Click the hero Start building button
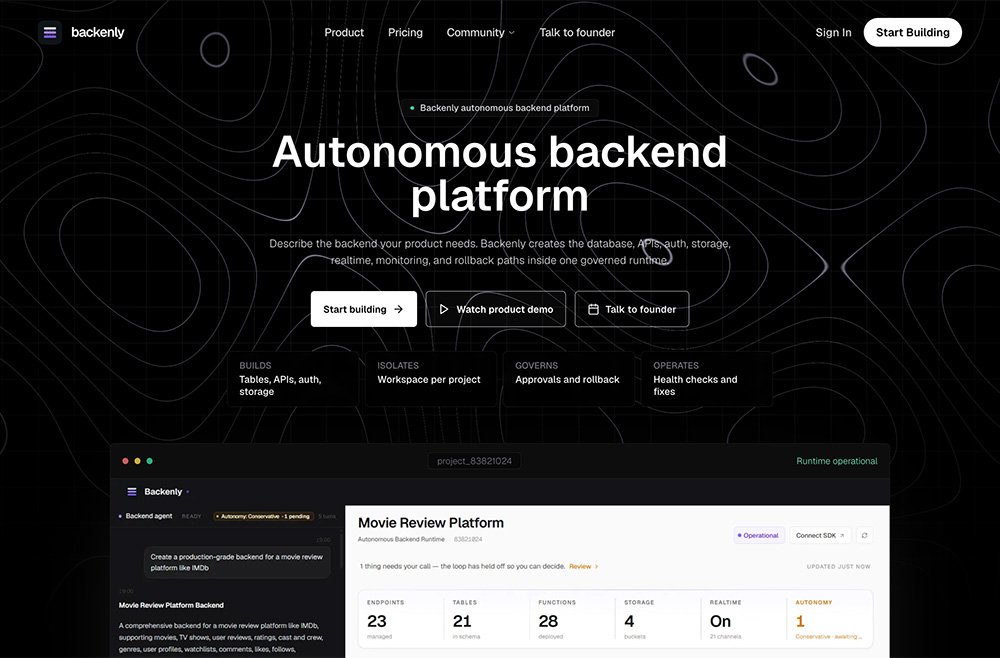1000x658 pixels. (364, 309)
